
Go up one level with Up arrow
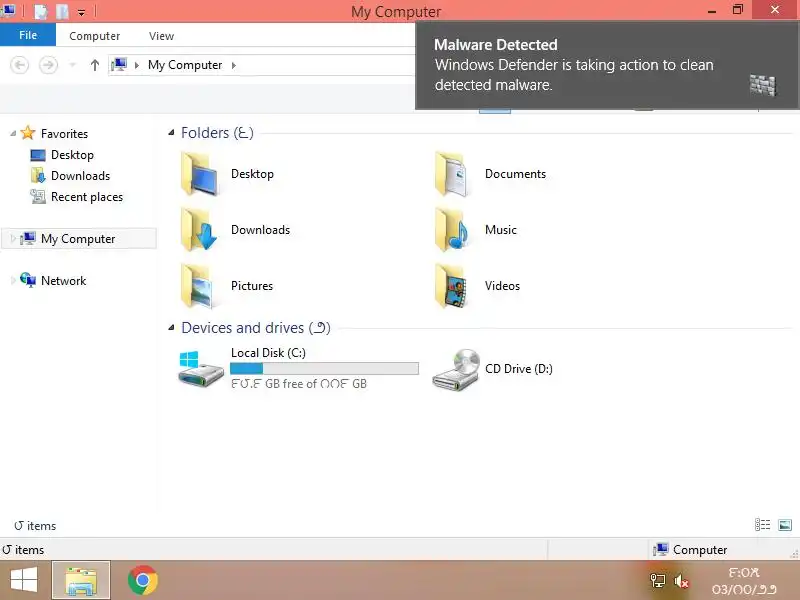[x=94, y=65]
